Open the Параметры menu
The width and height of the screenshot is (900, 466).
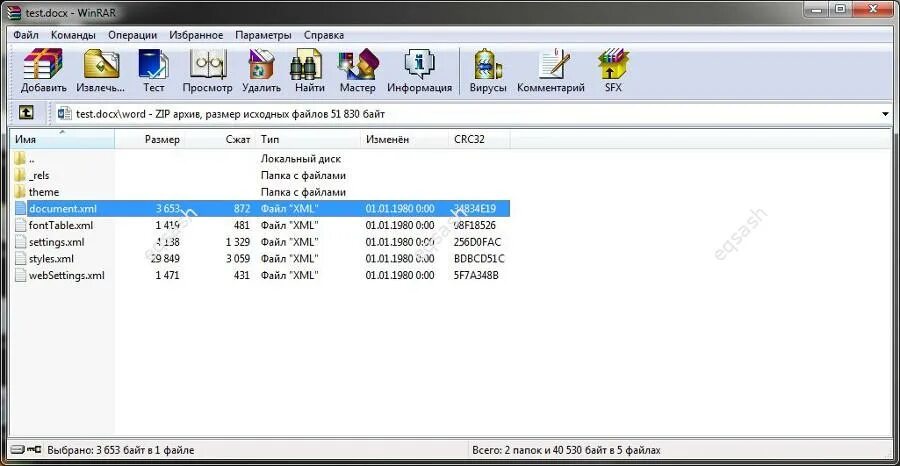263,35
